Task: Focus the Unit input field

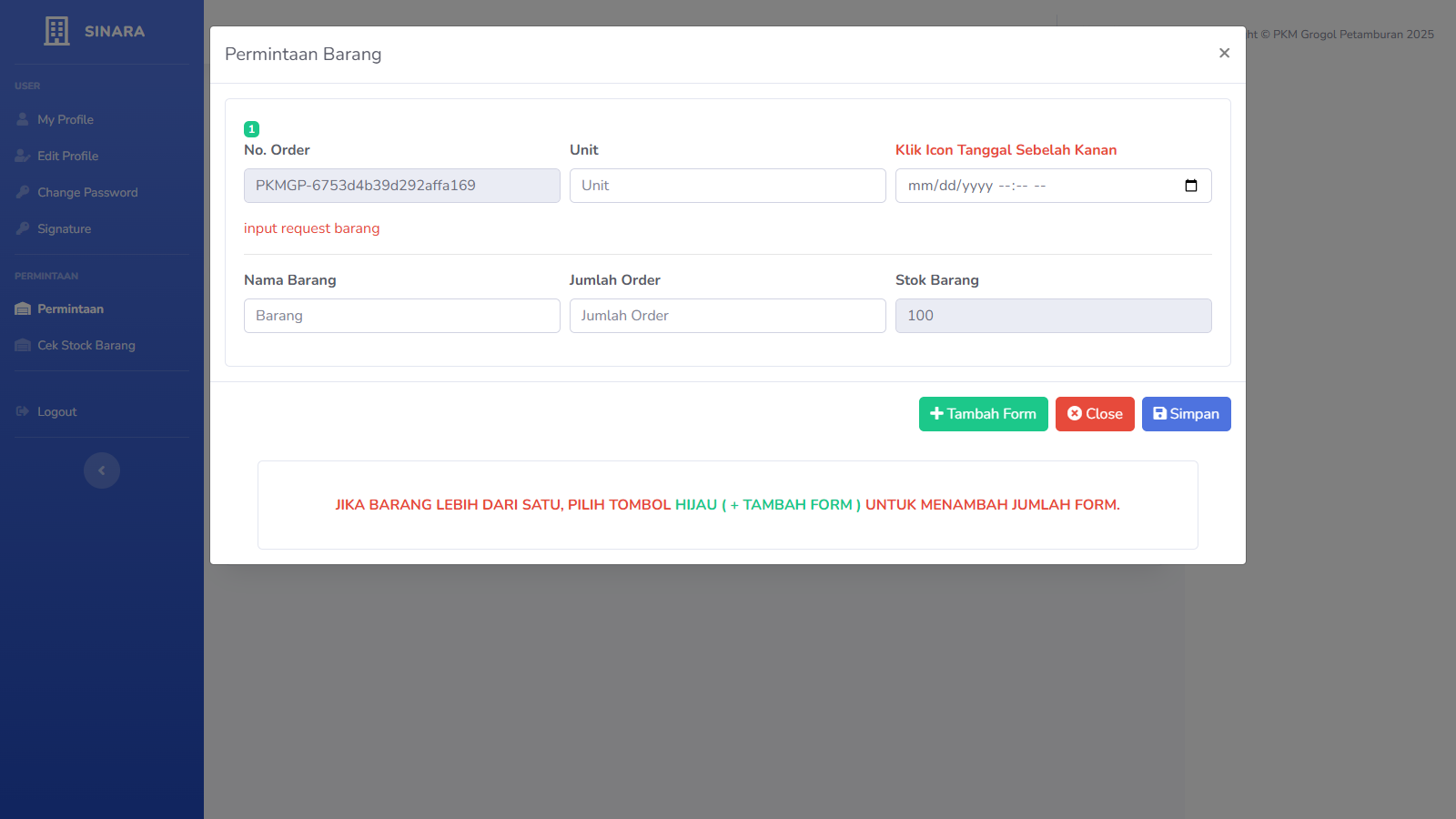Action: (727, 186)
